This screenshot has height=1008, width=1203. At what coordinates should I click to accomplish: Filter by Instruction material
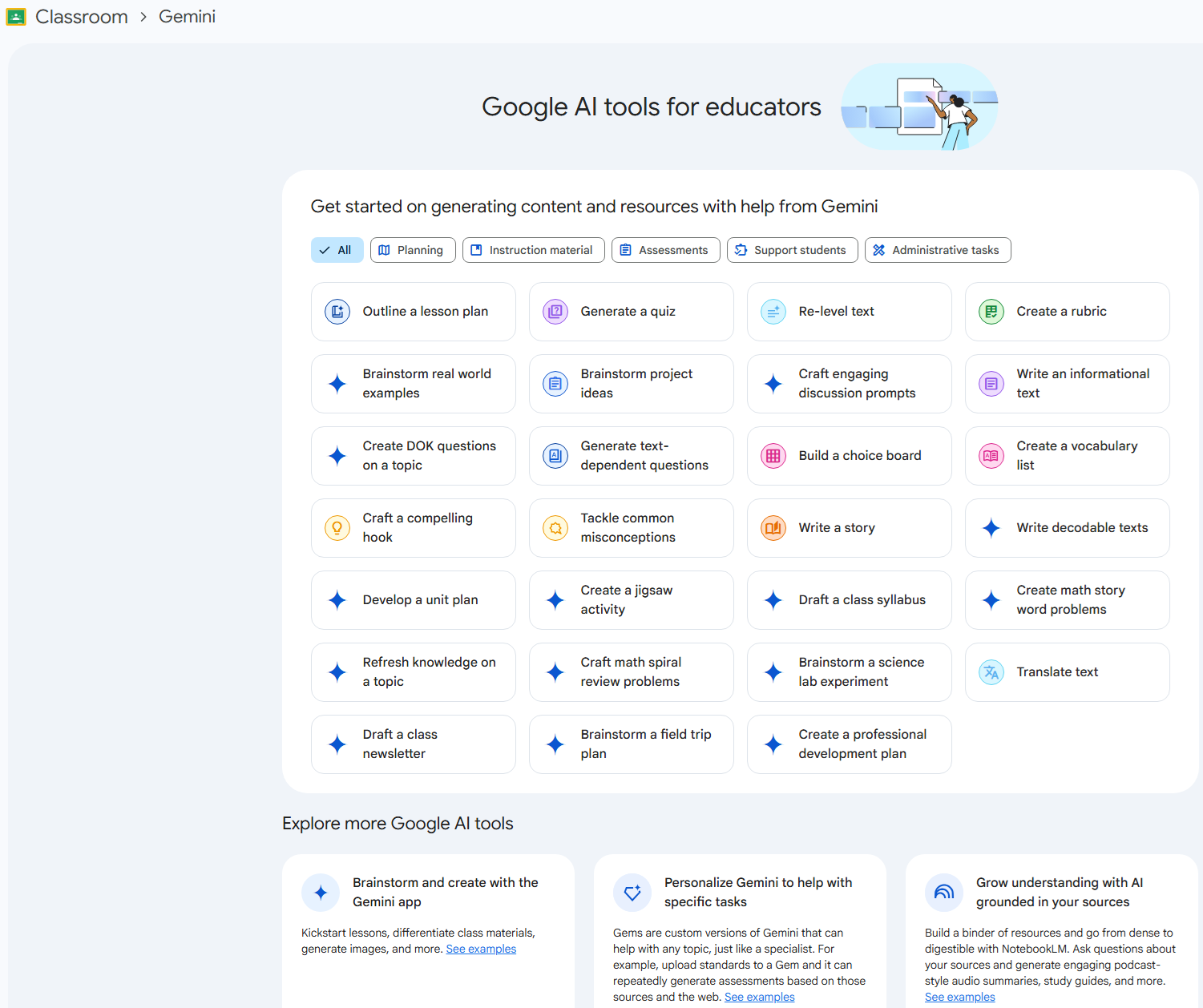coord(533,250)
